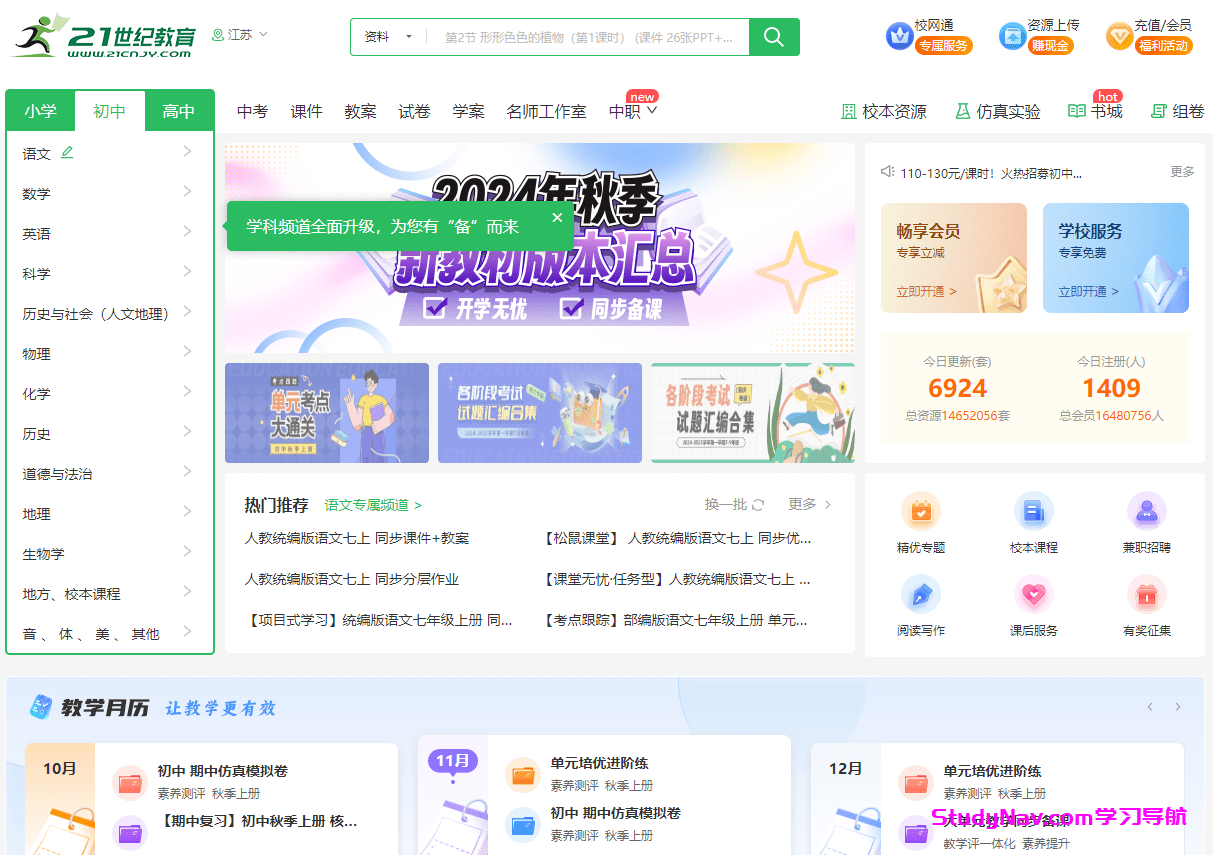Open the 组卷 tool icon
Image resolution: width=1213 pixels, height=855 pixels.
[x=1177, y=112]
